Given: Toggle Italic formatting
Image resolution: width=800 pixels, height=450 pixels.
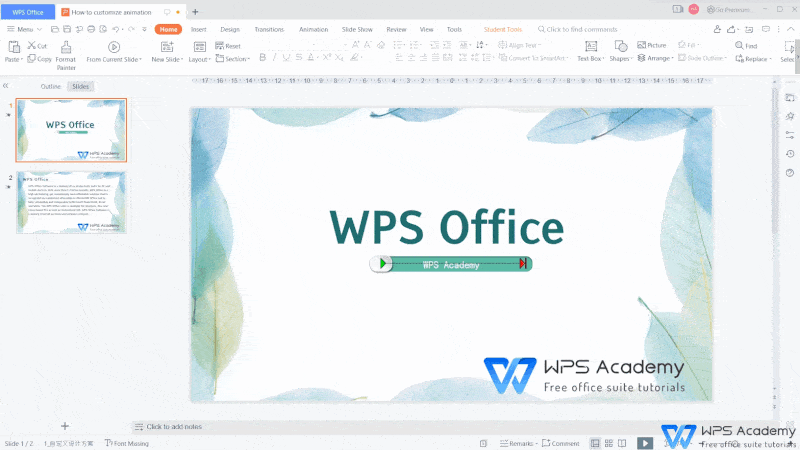Looking at the screenshot, I should (274, 58).
